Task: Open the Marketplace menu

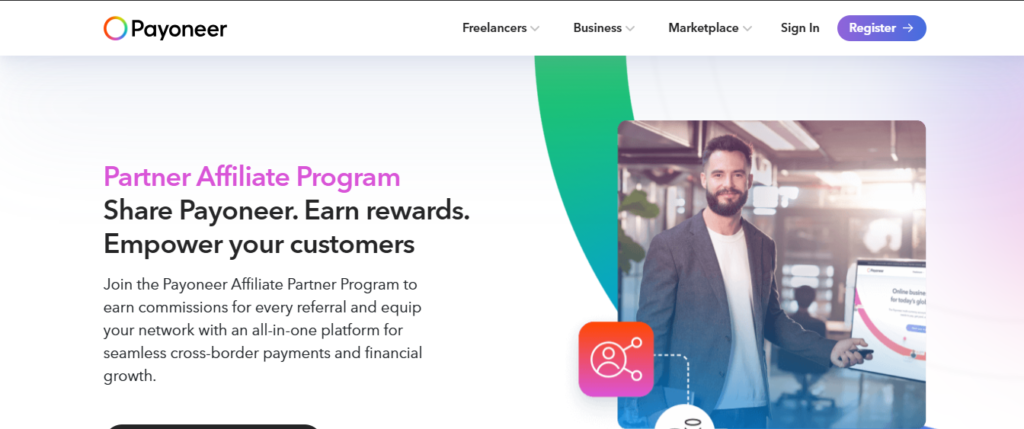Action: point(703,28)
